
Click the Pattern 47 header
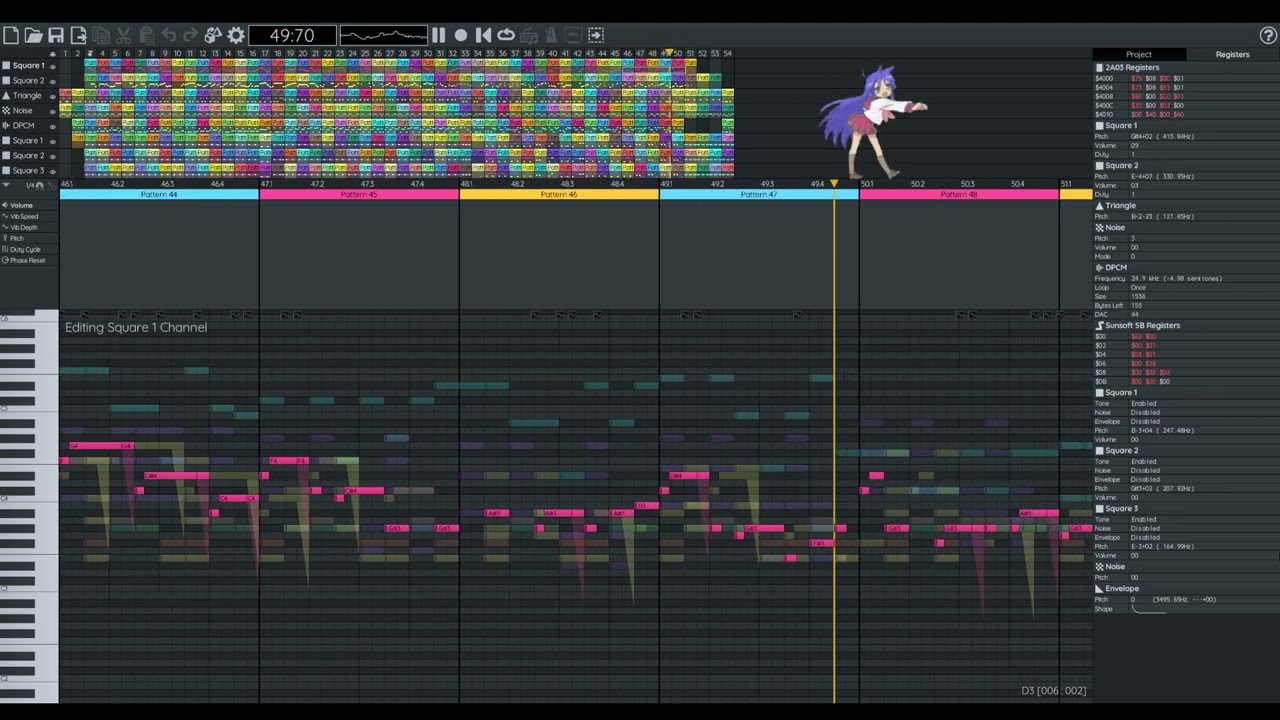(x=759, y=195)
